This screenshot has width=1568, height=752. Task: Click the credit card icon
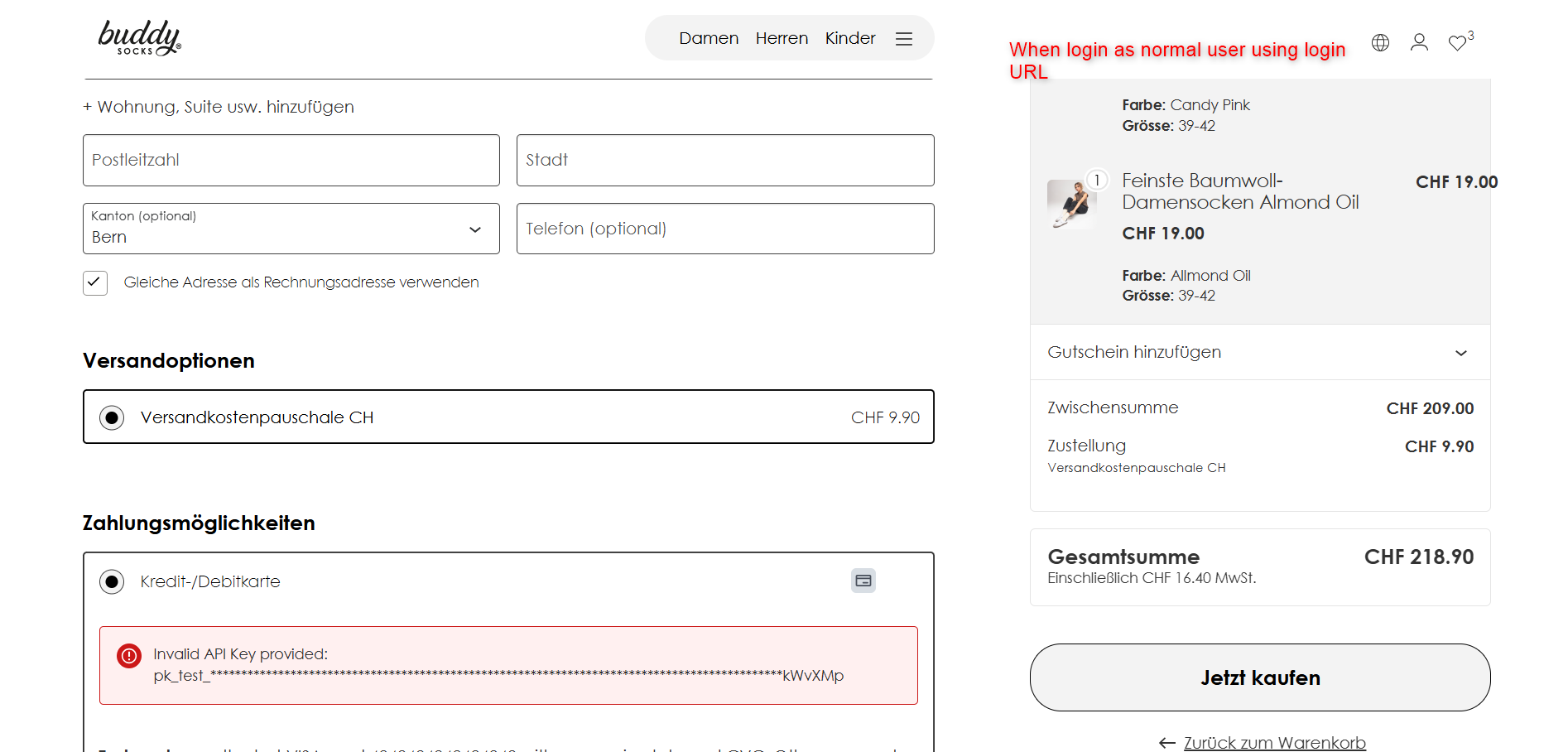coord(863,581)
